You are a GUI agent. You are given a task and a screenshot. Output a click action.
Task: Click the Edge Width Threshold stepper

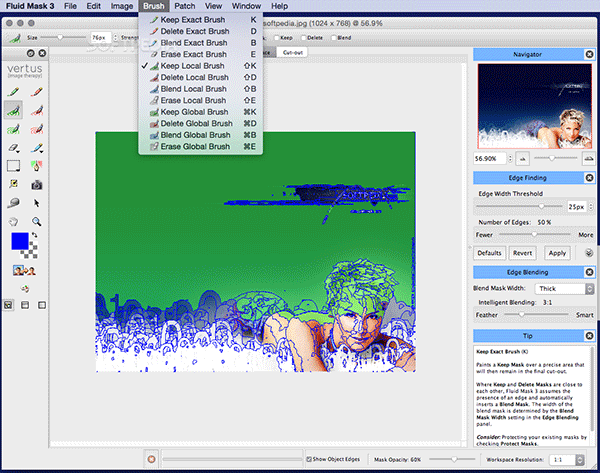pos(590,207)
